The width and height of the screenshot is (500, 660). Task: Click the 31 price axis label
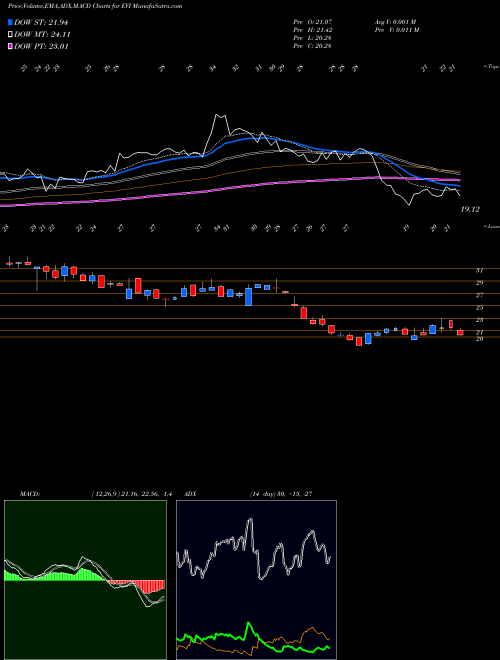tap(479, 271)
